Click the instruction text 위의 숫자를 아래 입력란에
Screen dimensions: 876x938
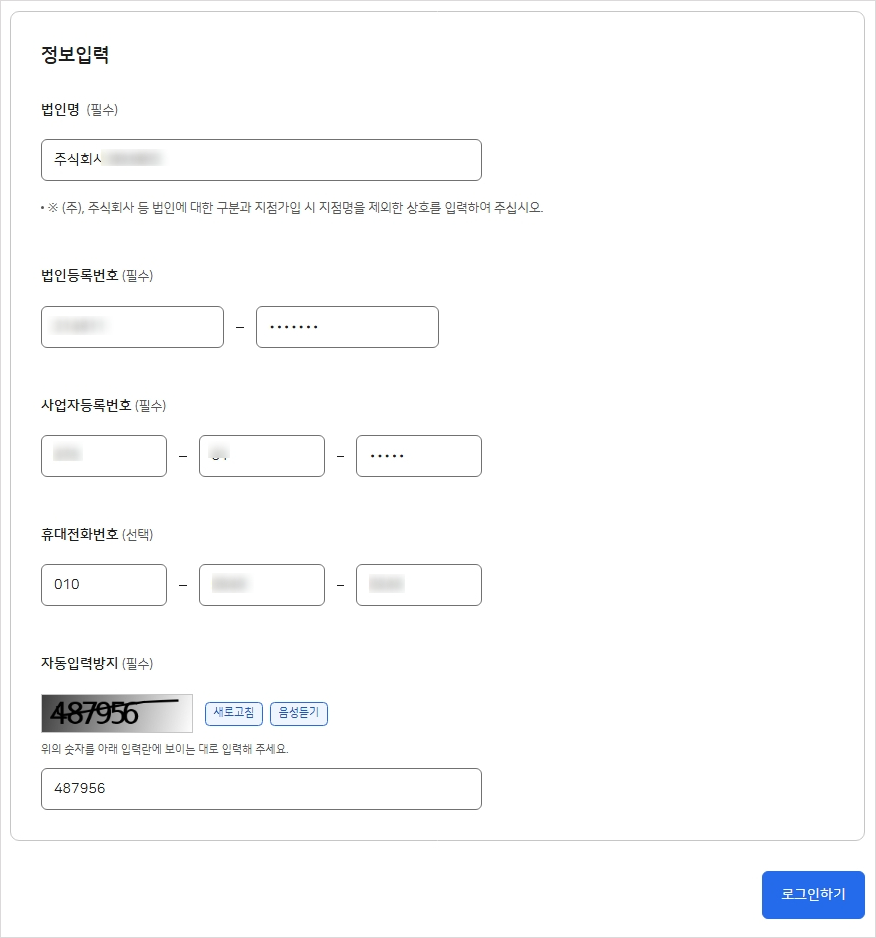tap(165, 748)
